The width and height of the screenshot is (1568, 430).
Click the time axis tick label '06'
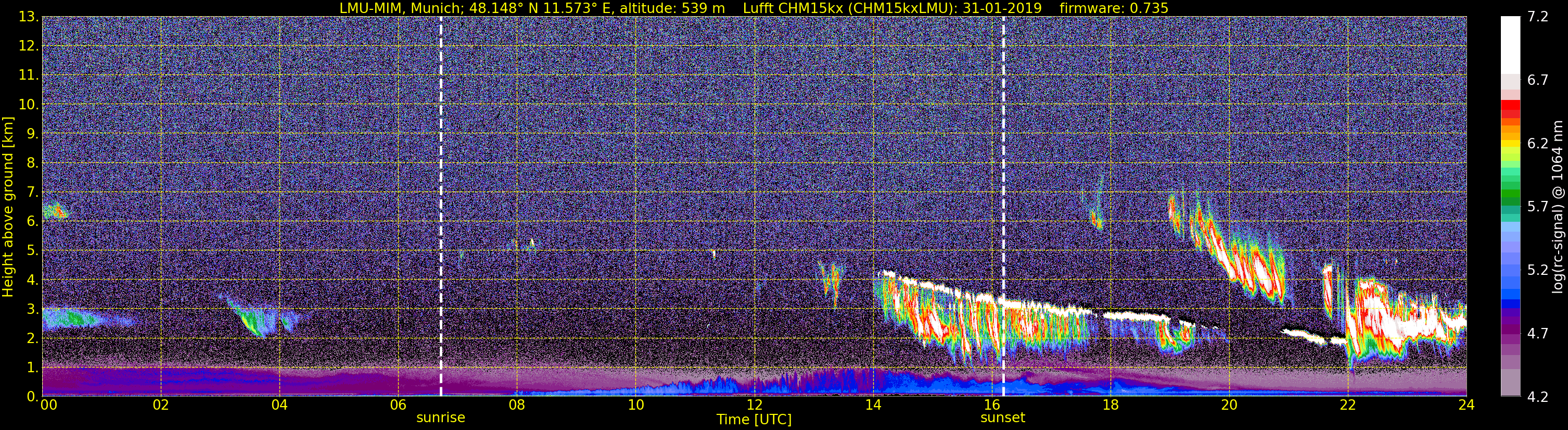tap(398, 406)
